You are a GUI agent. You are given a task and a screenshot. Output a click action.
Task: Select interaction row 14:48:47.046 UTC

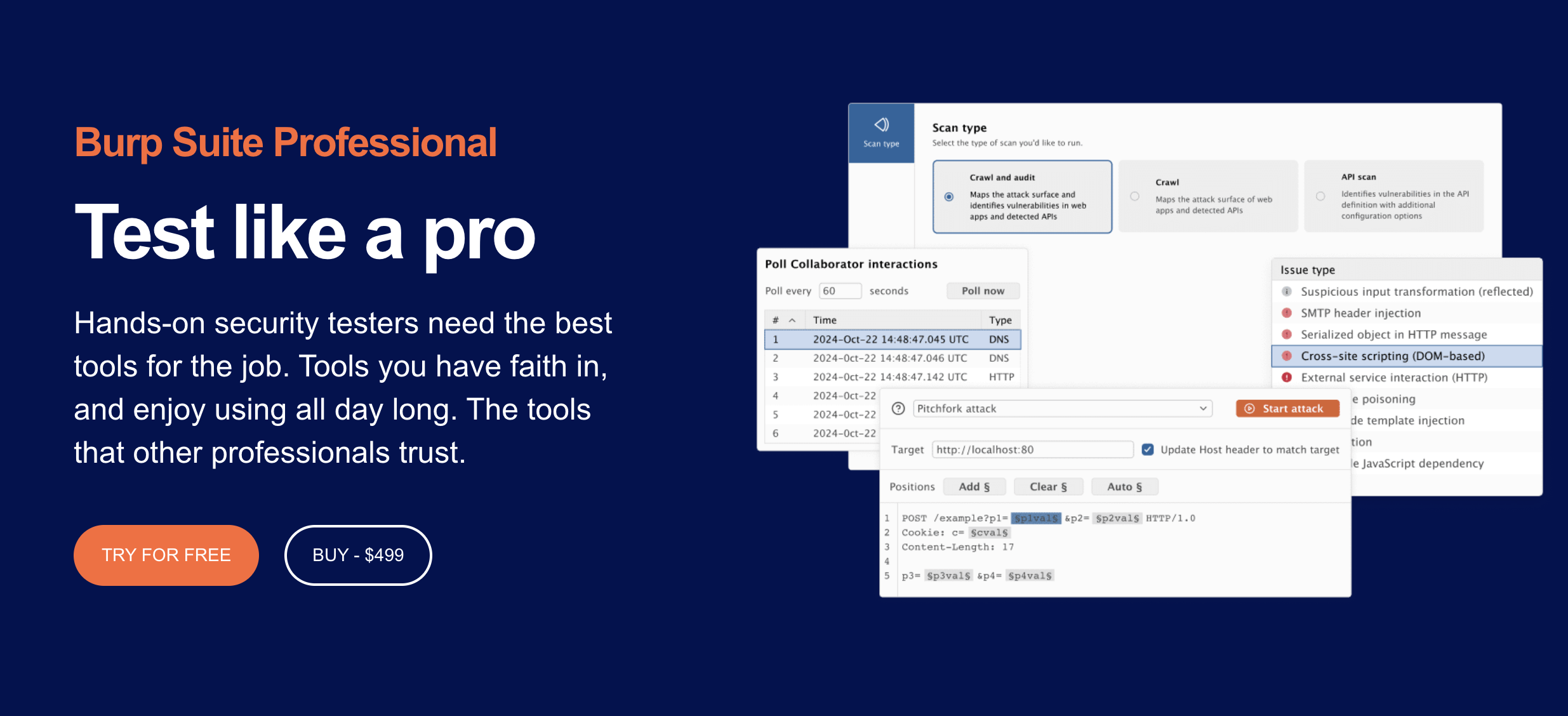(893, 358)
